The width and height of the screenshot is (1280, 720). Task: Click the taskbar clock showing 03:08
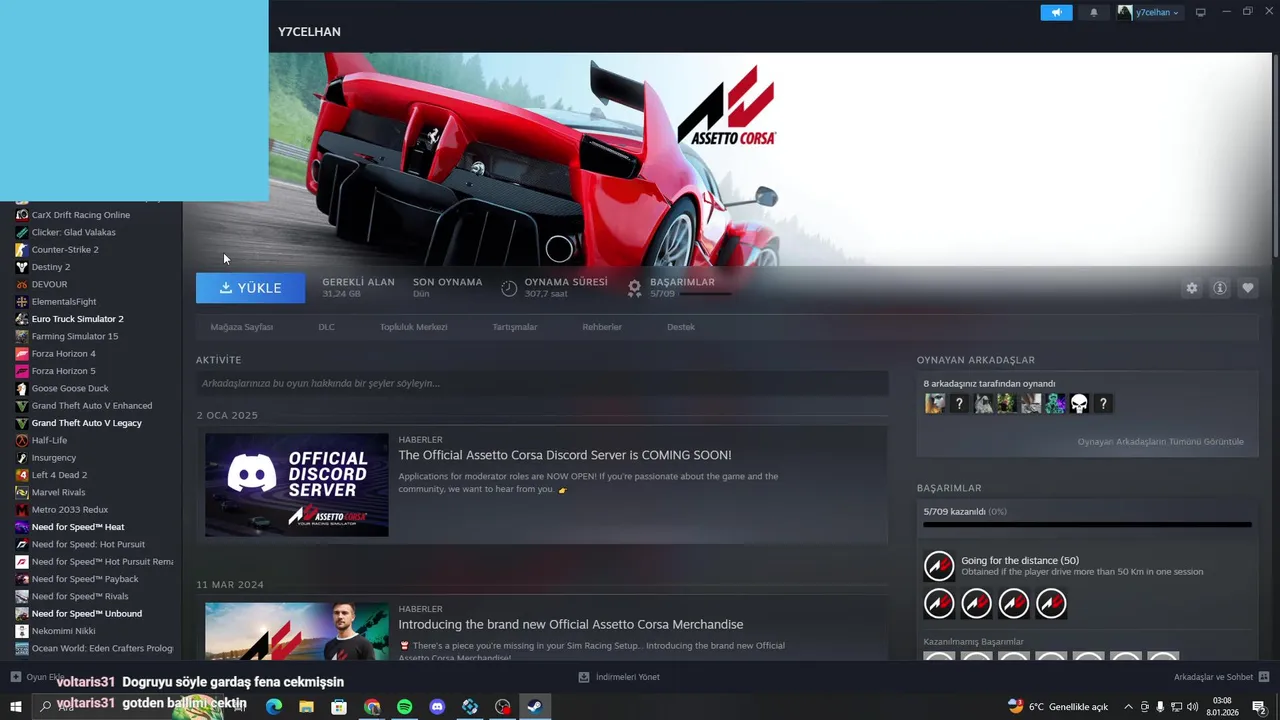click(x=1222, y=707)
